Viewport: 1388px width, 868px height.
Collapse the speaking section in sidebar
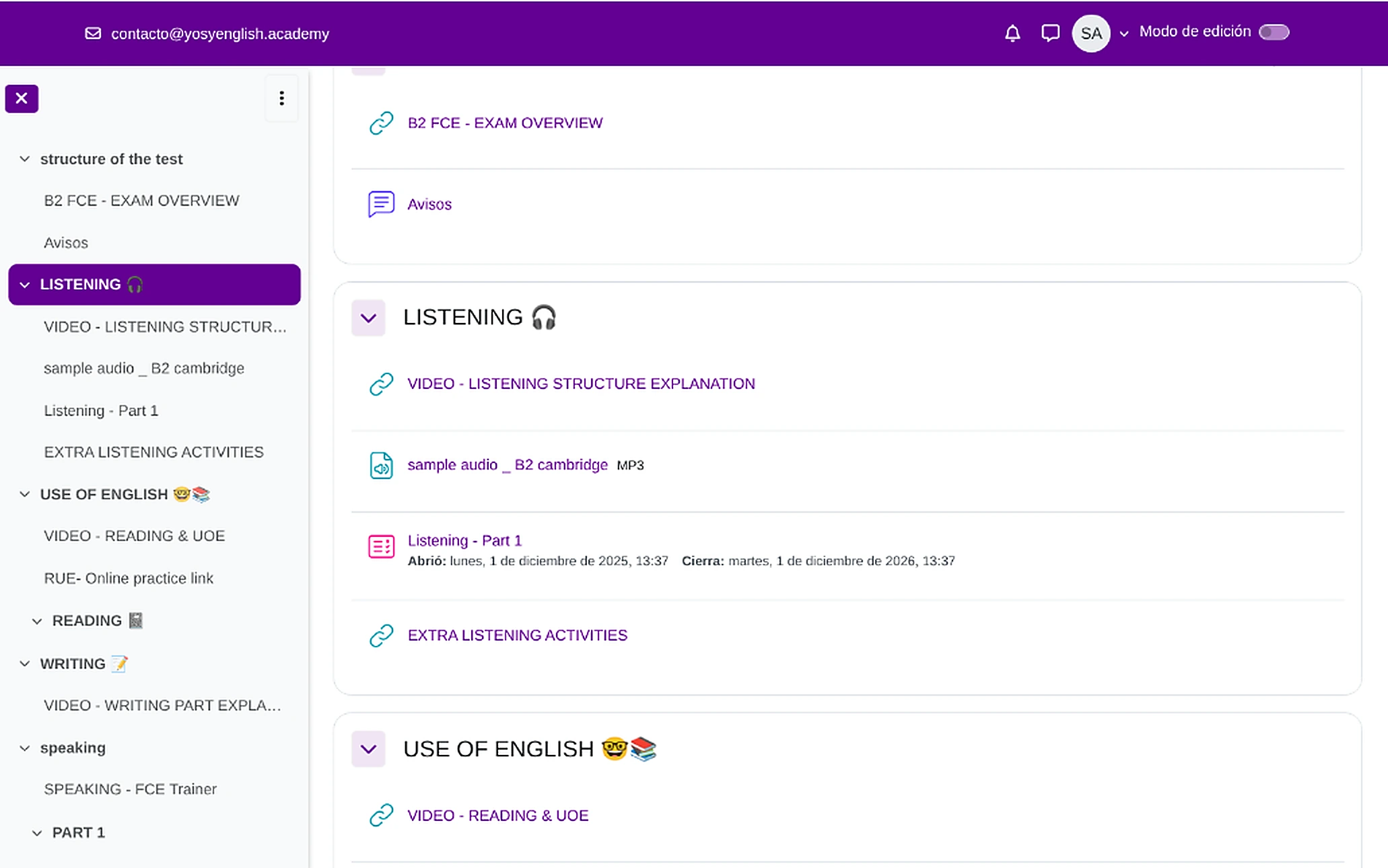click(x=25, y=748)
